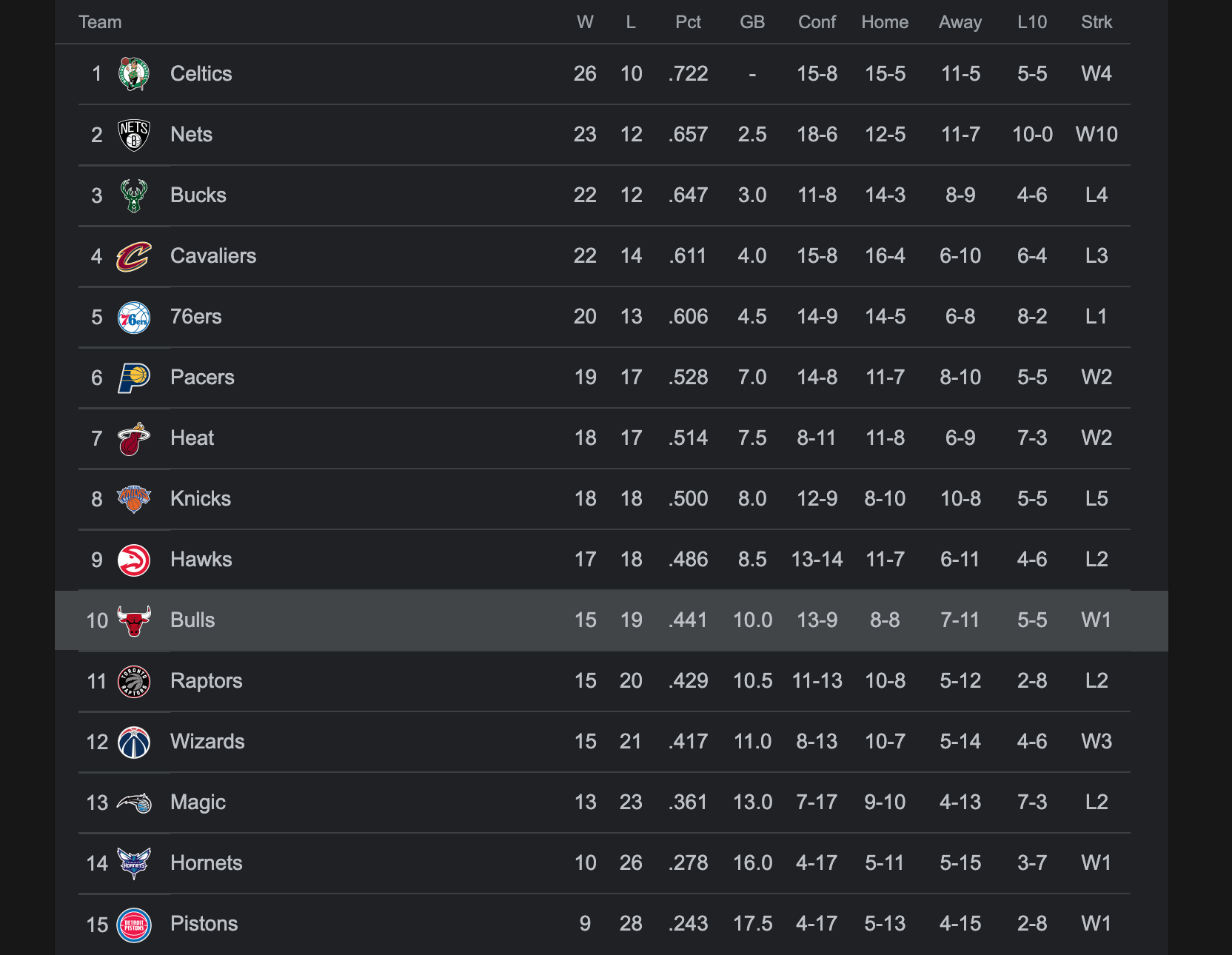The width and height of the screenshot is (1232, 955).
Task: Open the Wizards team logo
Action: click(134, 742)
